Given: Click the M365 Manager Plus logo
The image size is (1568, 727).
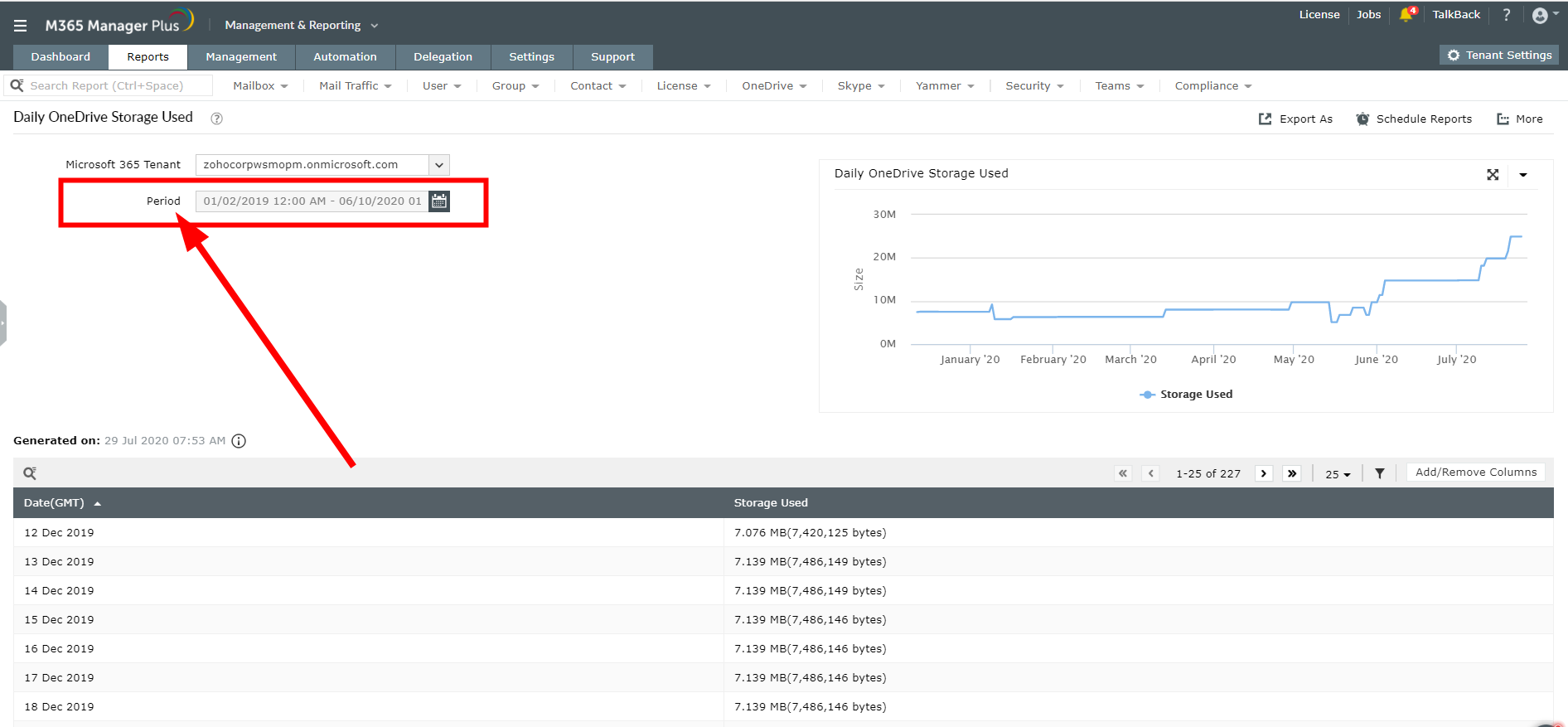Looking at the screenshot, I should tap(119, 22).
